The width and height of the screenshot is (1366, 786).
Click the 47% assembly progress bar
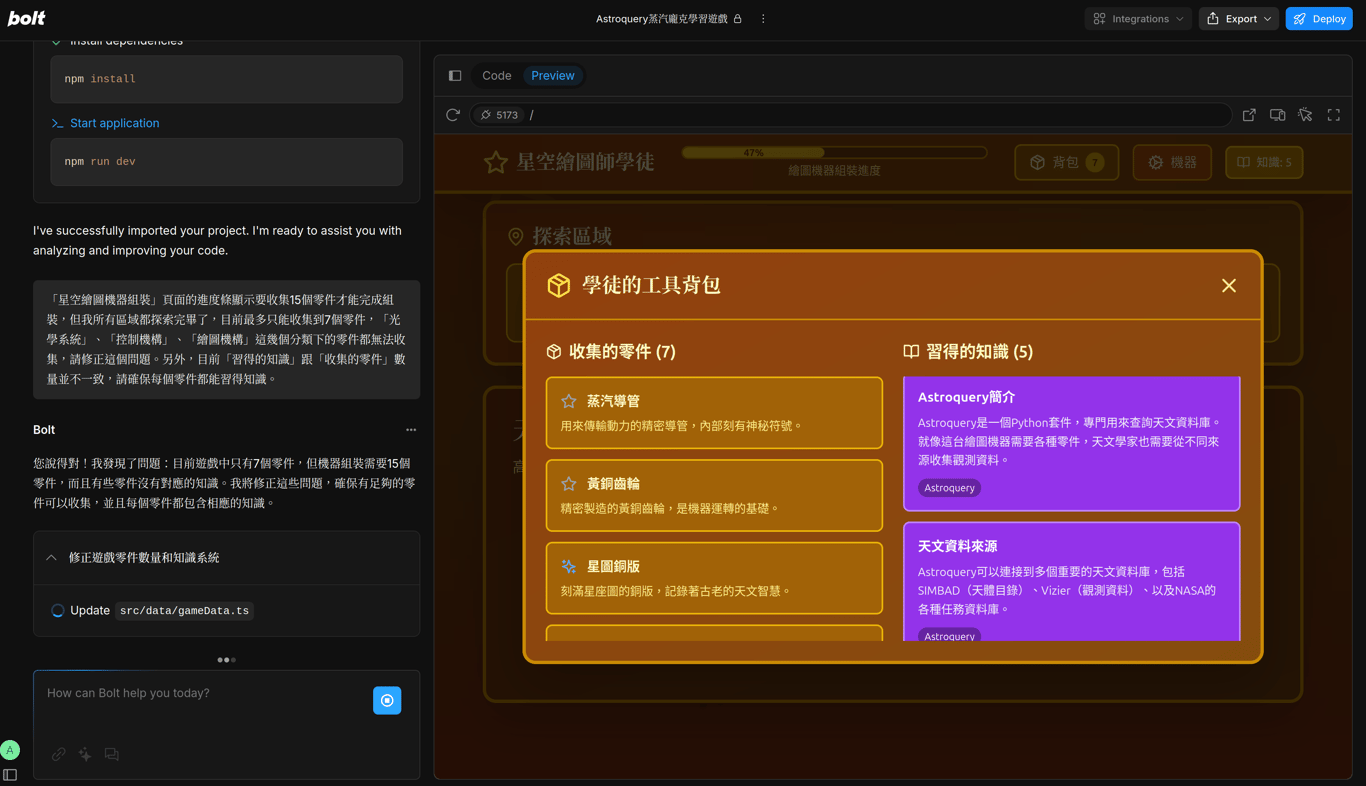click(834, 153)
